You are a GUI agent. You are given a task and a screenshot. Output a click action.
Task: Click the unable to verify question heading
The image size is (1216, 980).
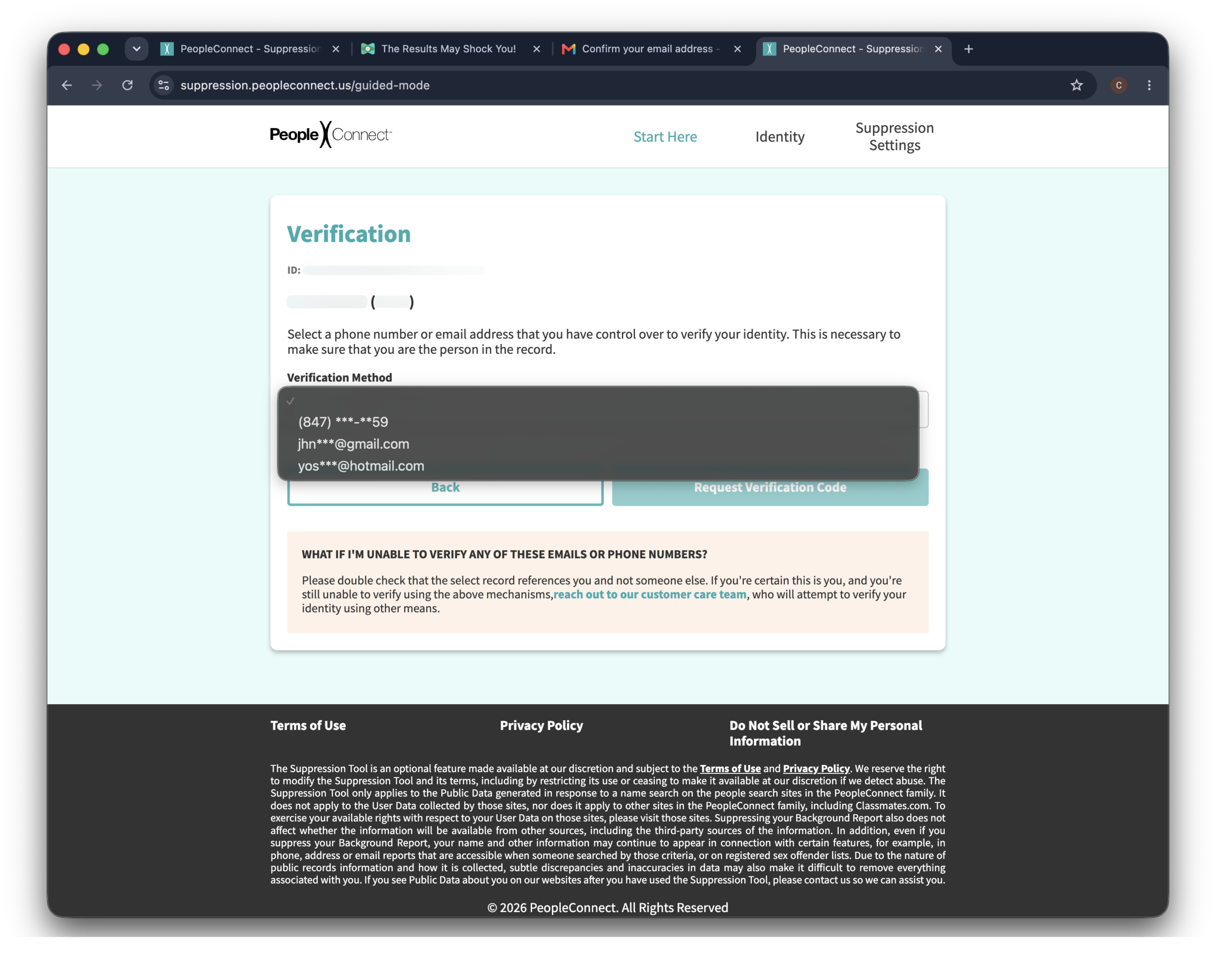point(504,555)
